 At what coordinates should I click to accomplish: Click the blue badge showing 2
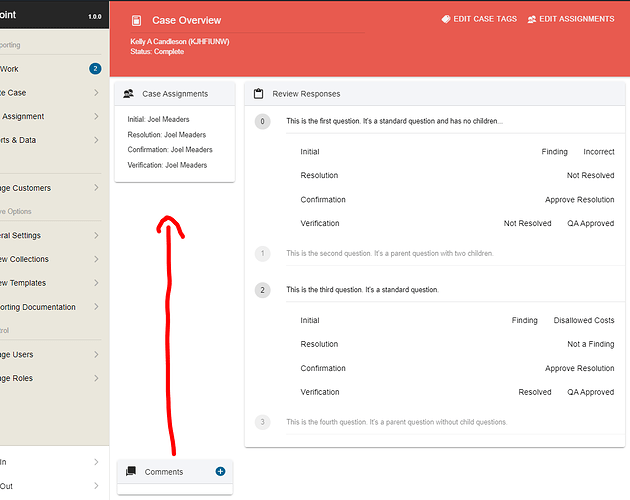point(95,69)
